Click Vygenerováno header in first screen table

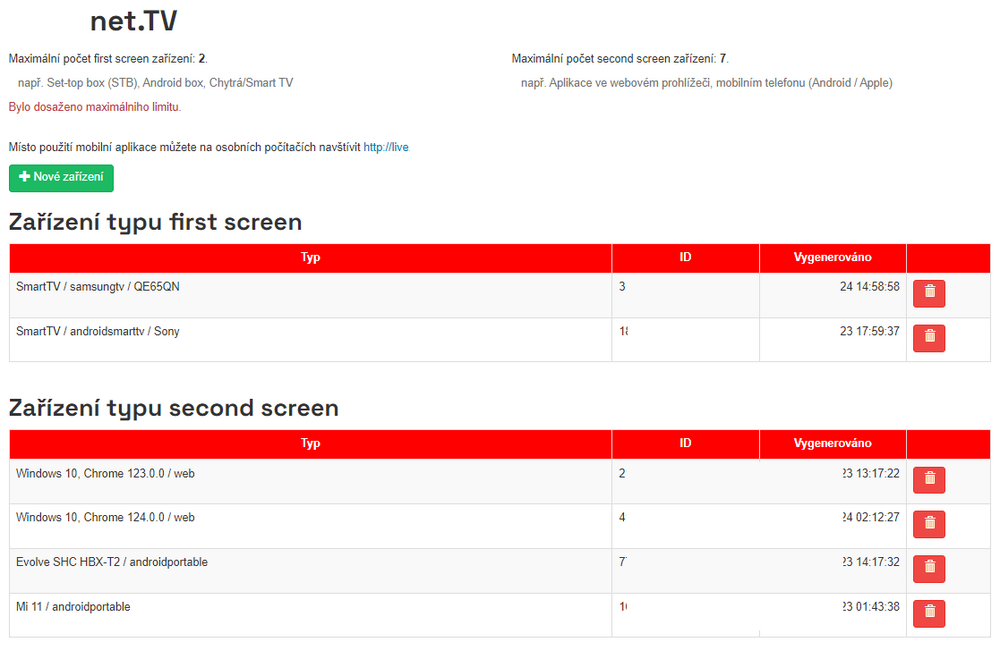pos(832,258)
